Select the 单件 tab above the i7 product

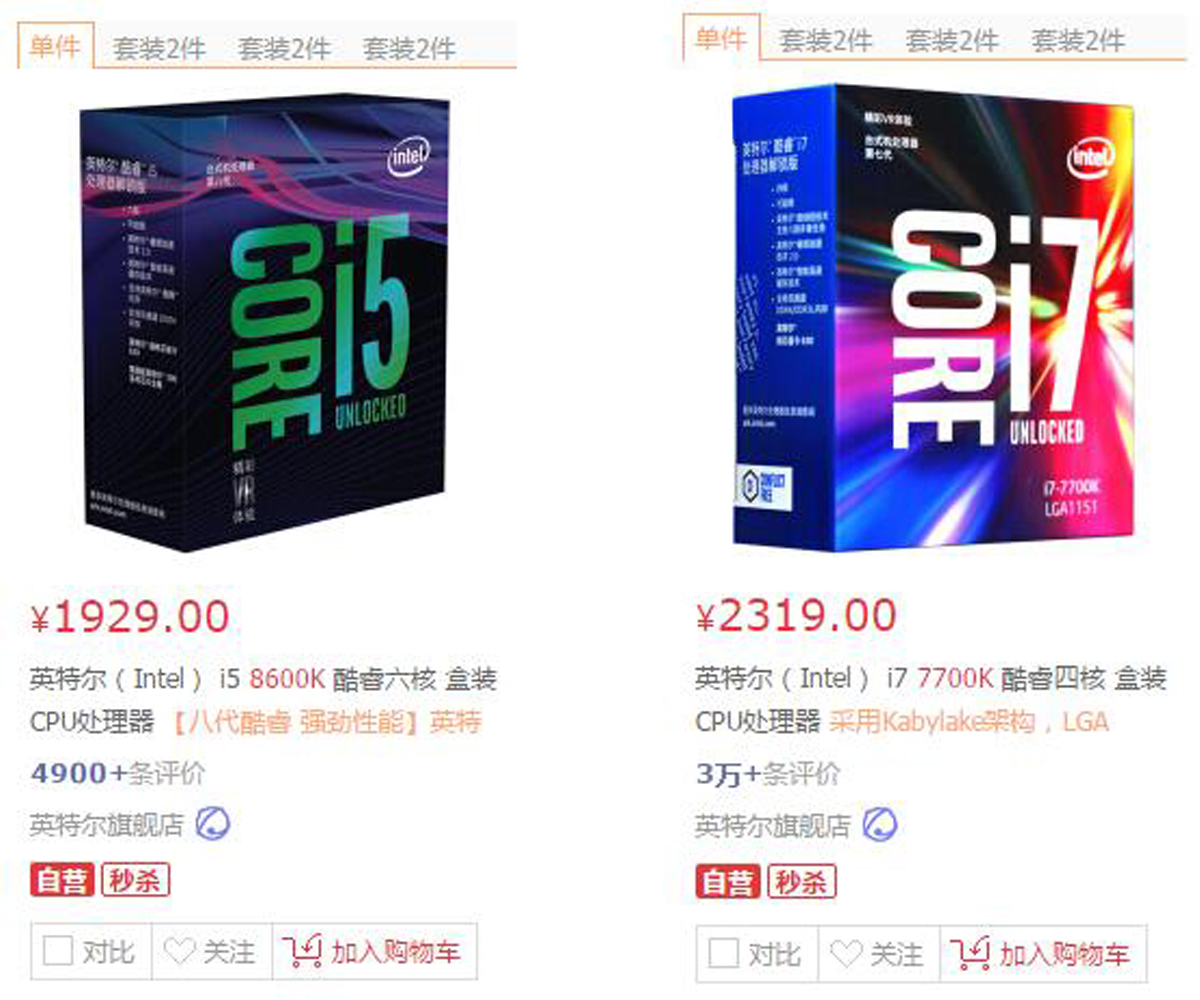[722, 38]
